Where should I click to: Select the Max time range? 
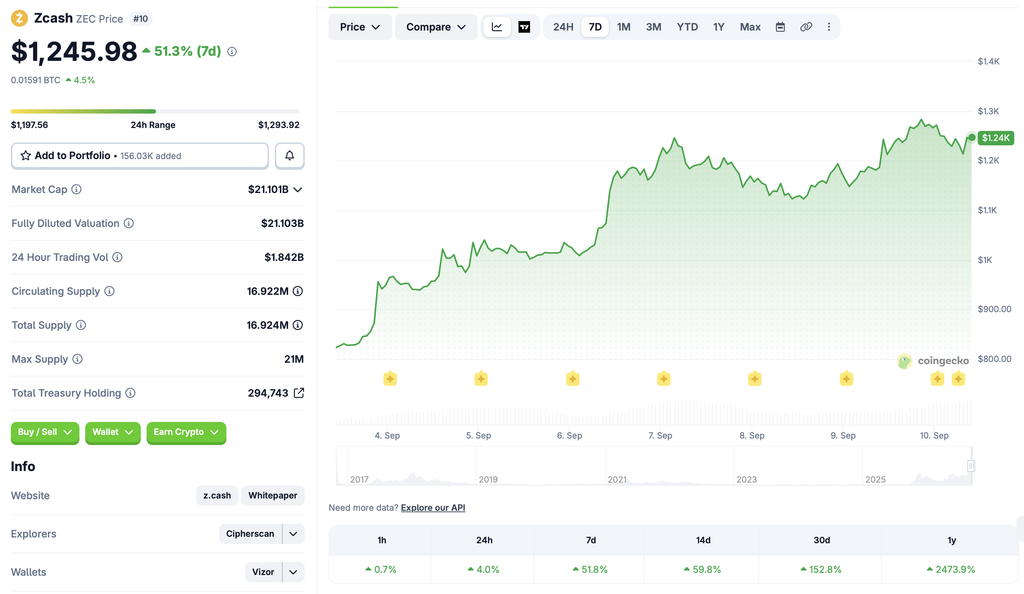(750, 27)
